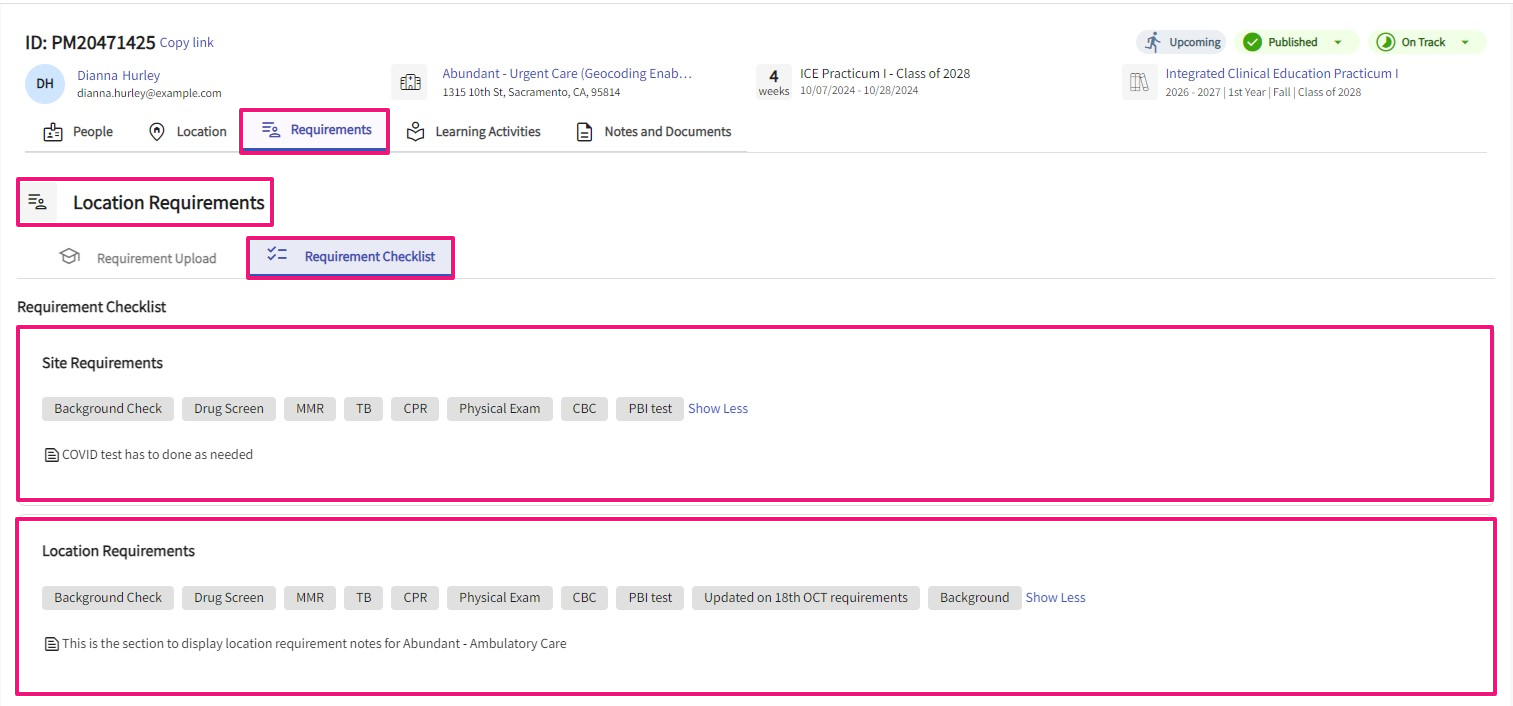The image size is (1513, 706).
Task: Go to Notes and Documents tab
Action: point(654,132)
